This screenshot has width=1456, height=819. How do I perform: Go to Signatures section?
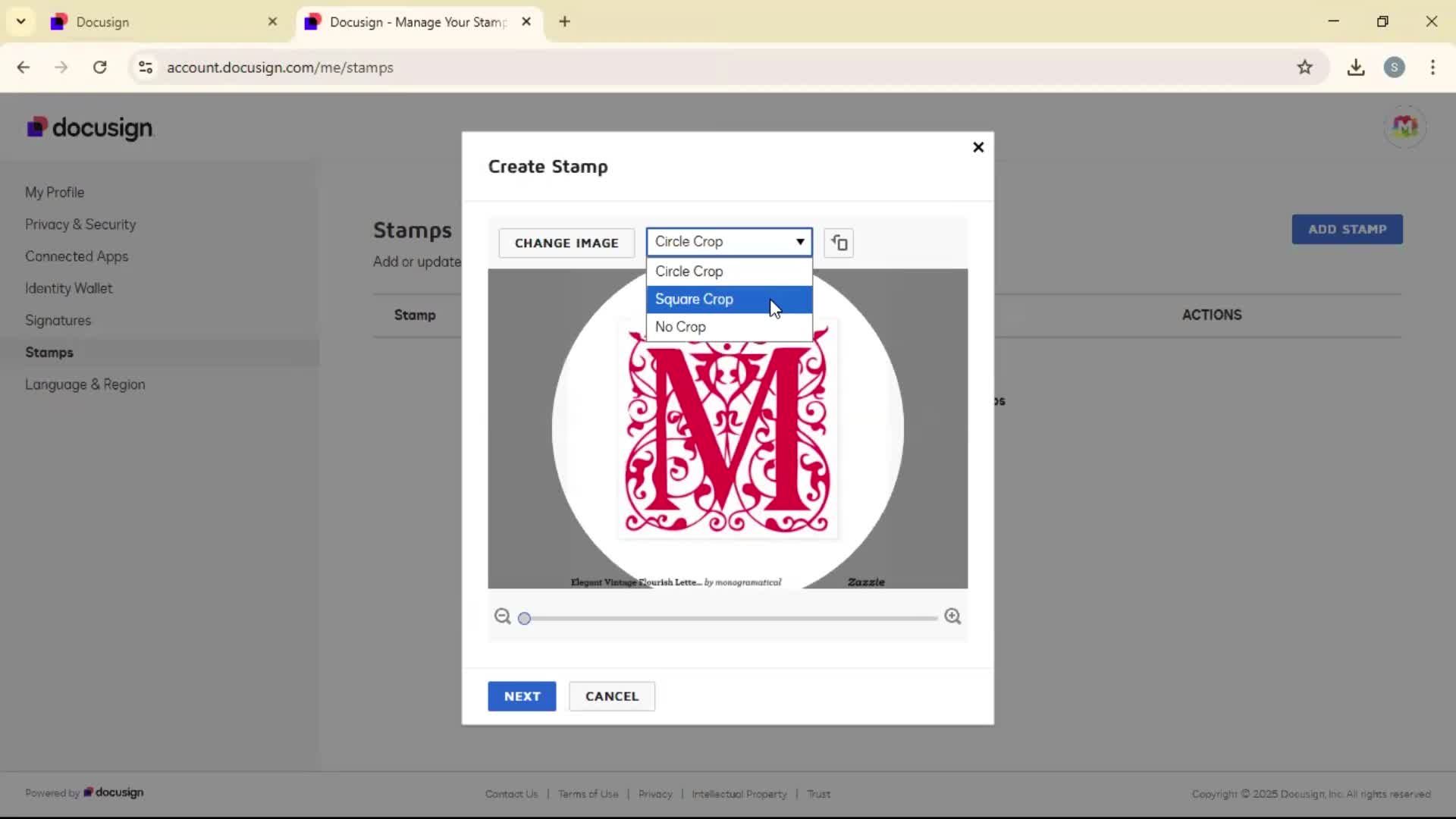point(58,321)
